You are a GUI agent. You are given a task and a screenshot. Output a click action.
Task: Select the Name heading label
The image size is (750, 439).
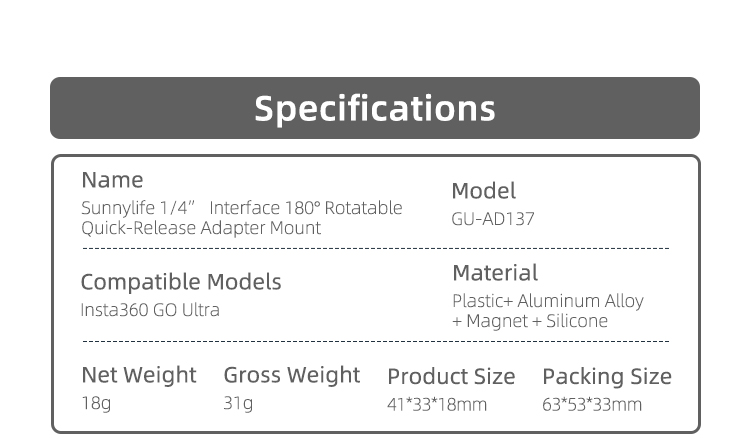(x=112, y=180)
